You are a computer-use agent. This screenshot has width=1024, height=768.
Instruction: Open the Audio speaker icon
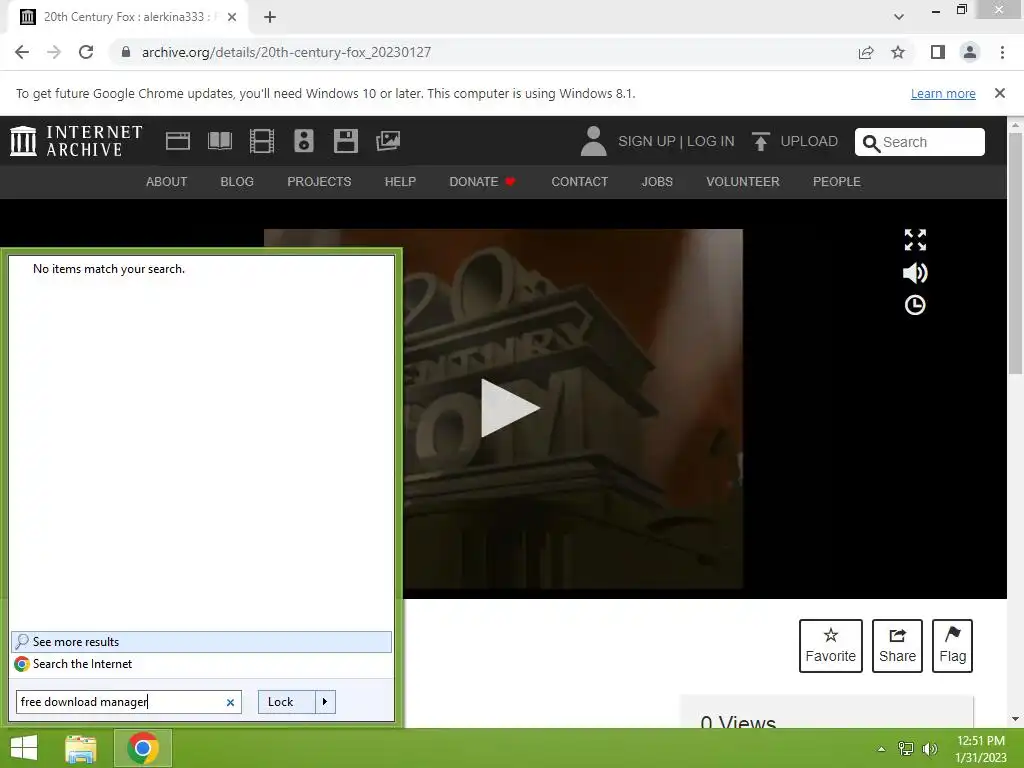point(304,141)
